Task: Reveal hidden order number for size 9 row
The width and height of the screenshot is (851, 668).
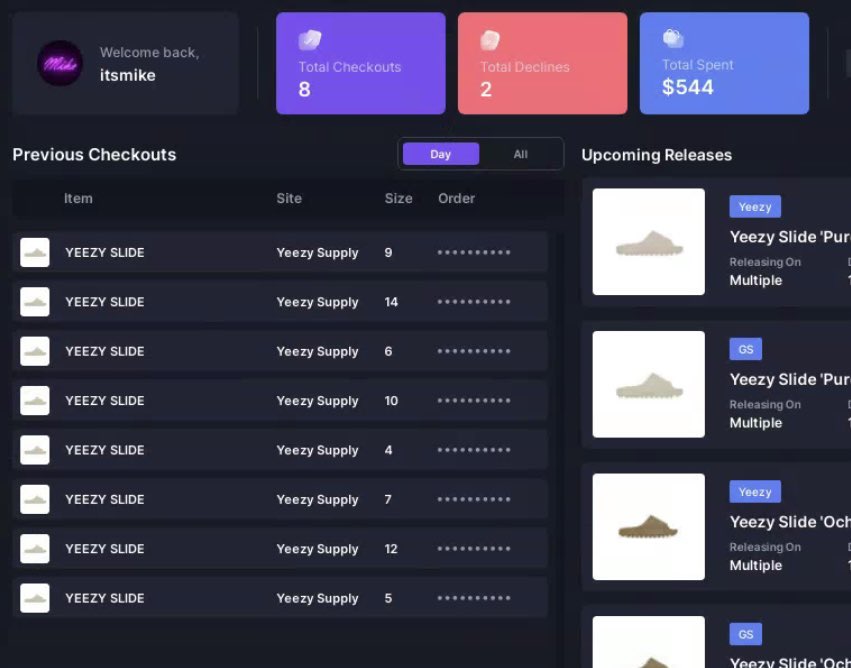Action: 474,252
